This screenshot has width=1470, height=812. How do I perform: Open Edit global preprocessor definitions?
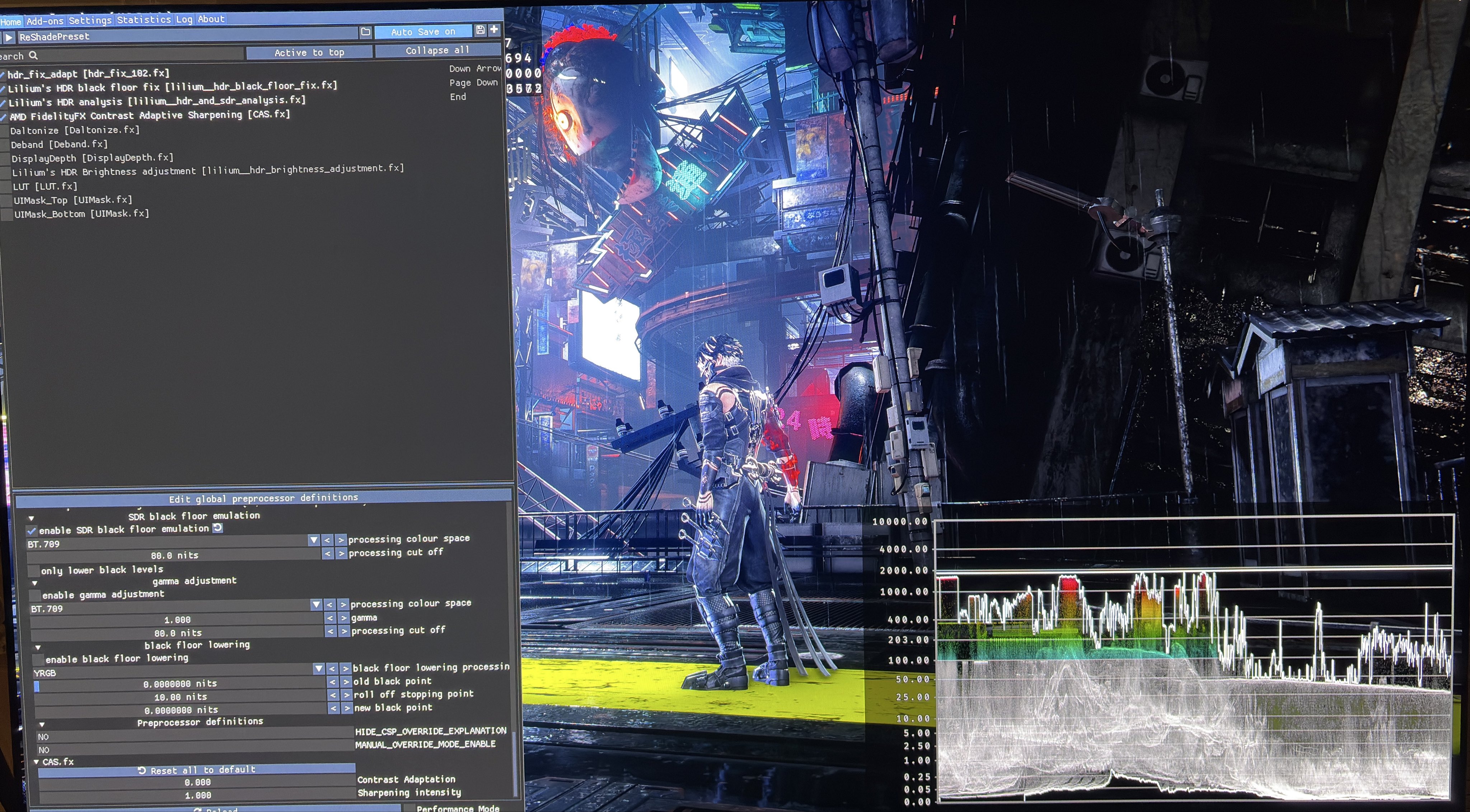263,498
